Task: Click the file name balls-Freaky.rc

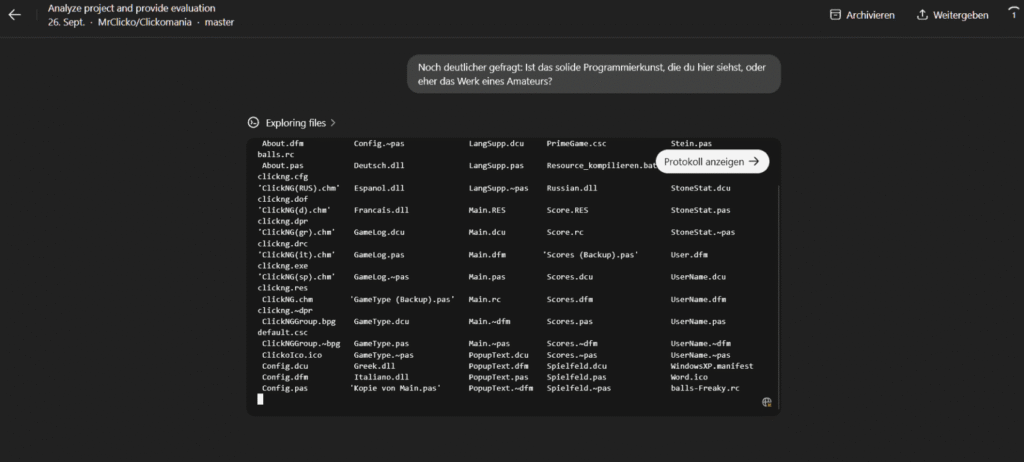Action: [705, 388]
